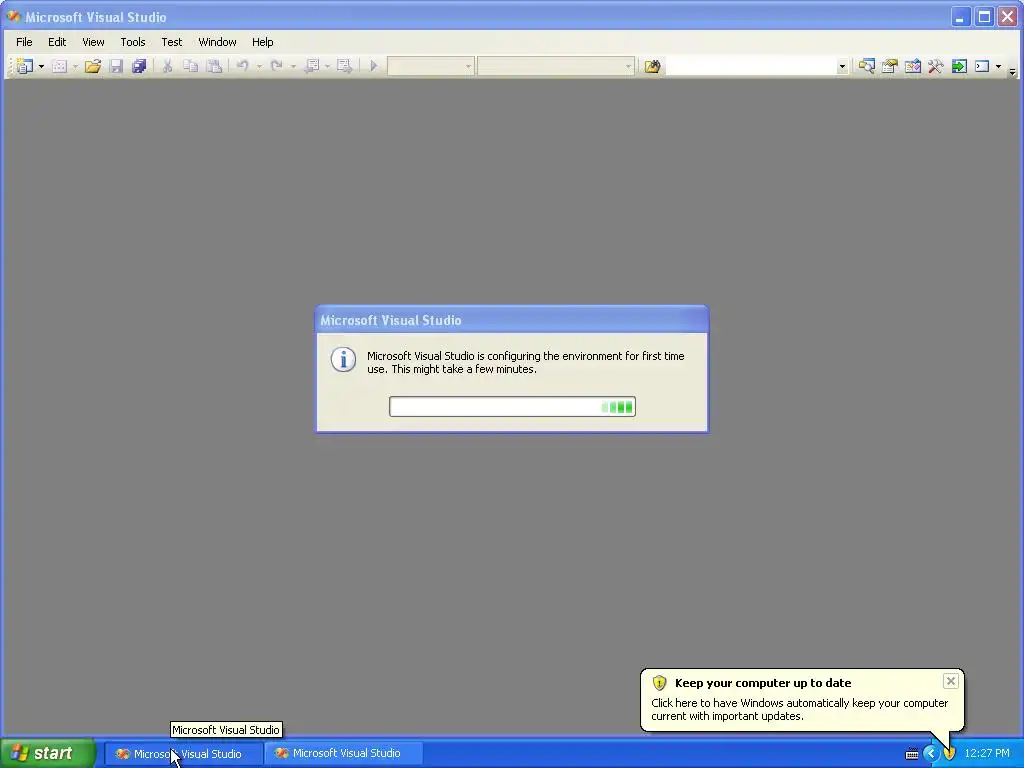Open the Start Page green arrow icon
1024x768 pixels.
point(959,66)
